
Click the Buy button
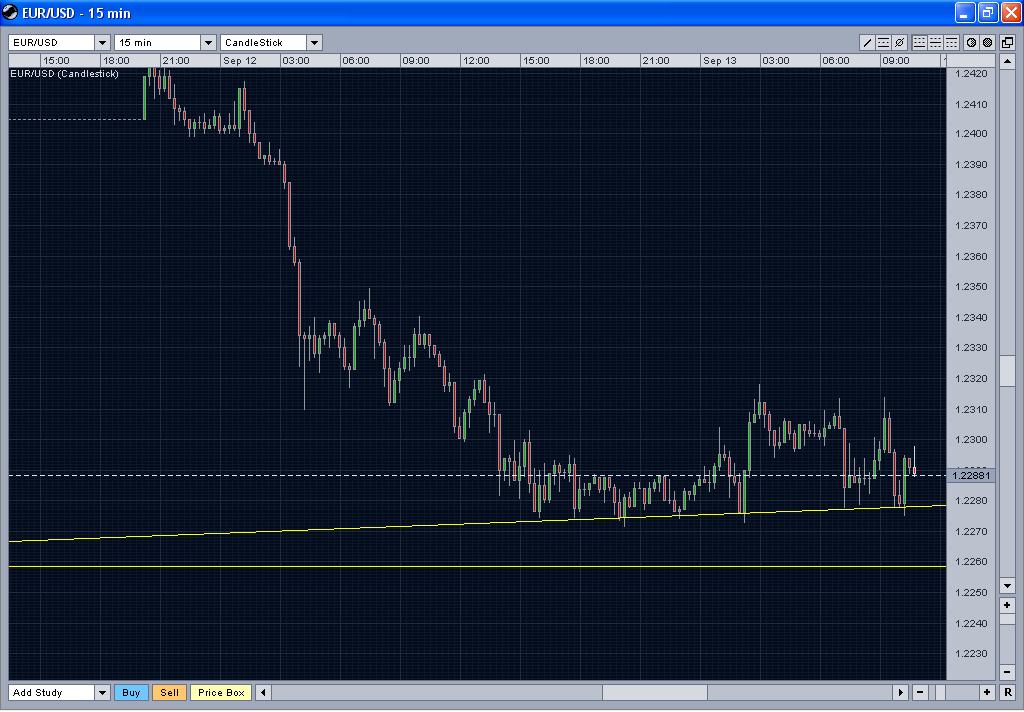point(131,692)
